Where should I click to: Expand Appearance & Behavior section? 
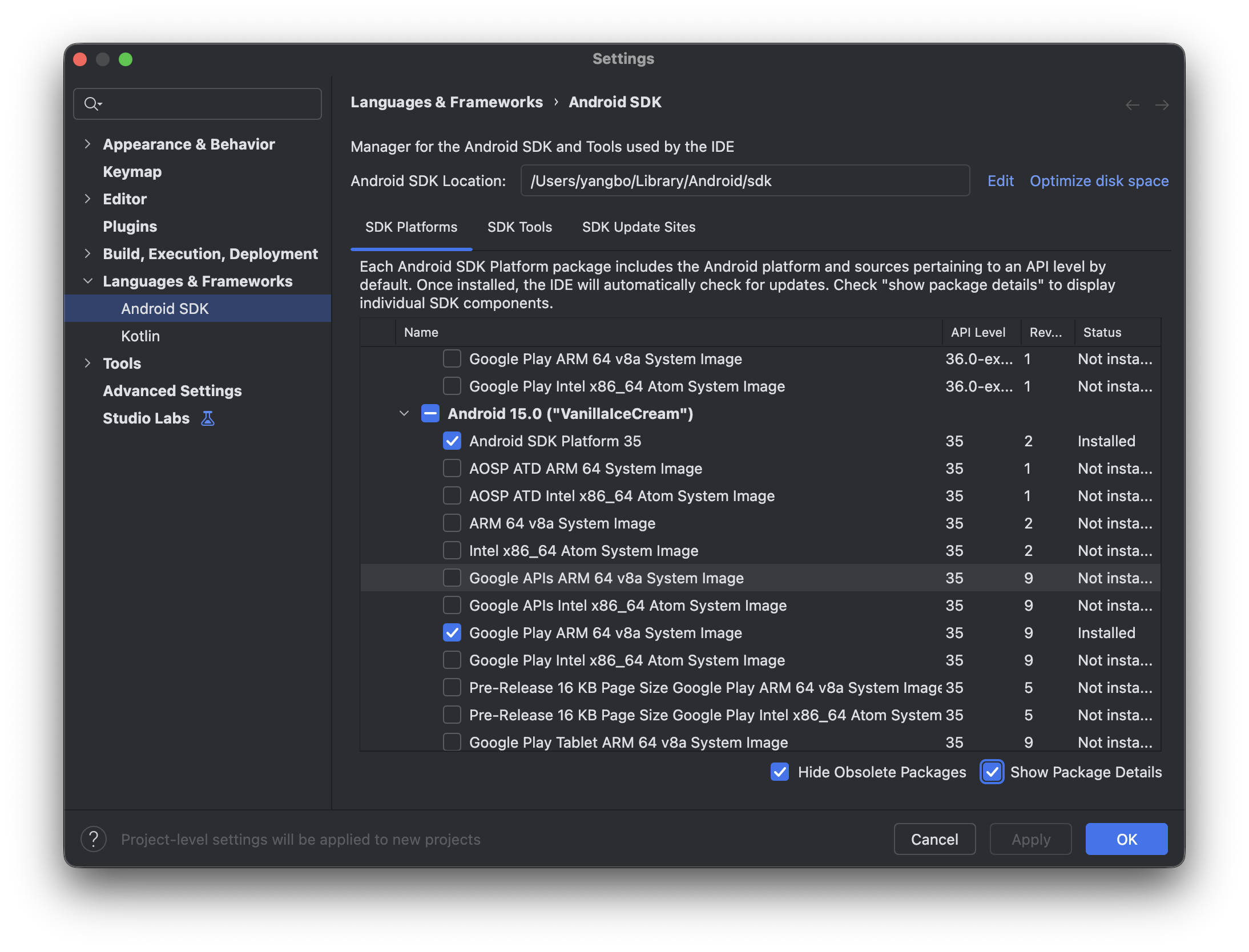click(87, 144)
